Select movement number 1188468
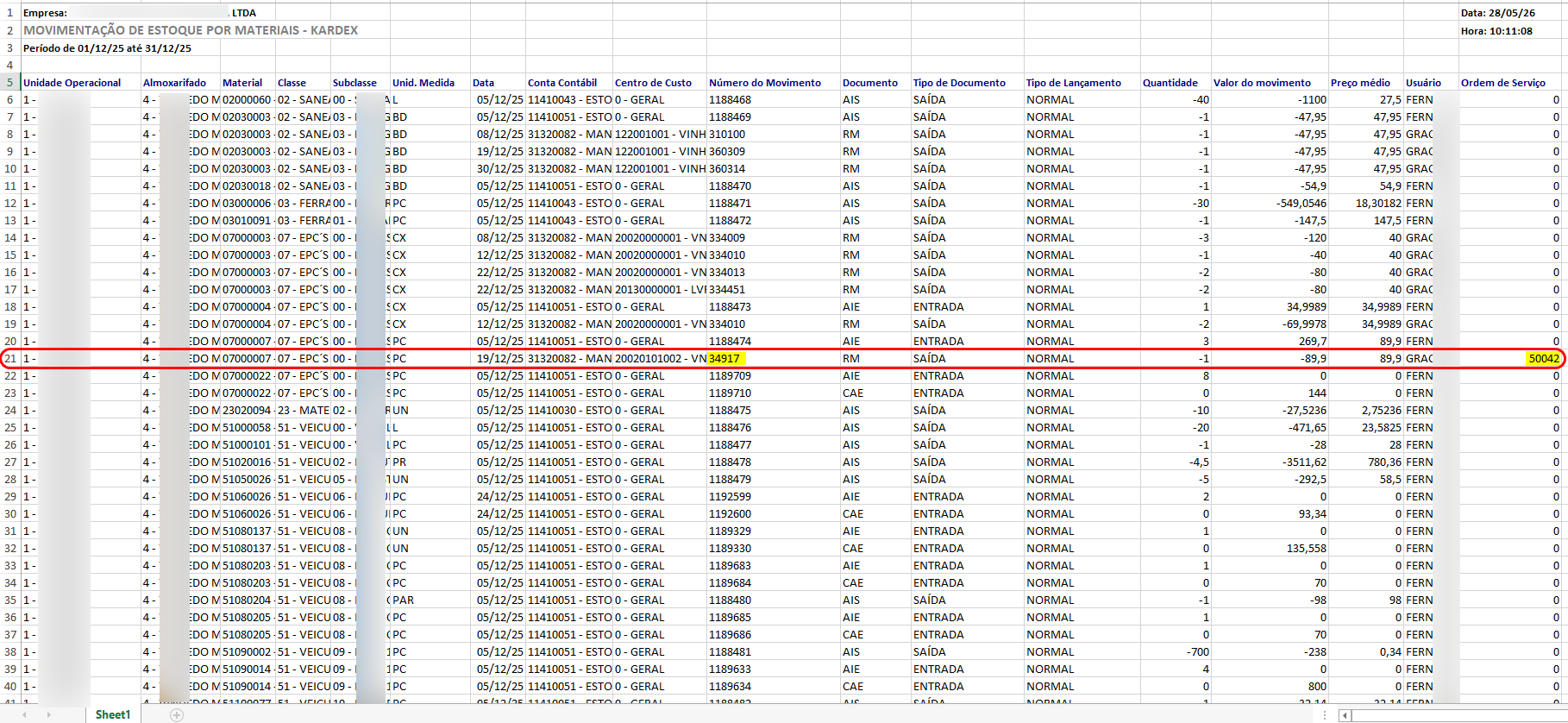The height and width of the screenshot is (723, 1568). [730, 100]
